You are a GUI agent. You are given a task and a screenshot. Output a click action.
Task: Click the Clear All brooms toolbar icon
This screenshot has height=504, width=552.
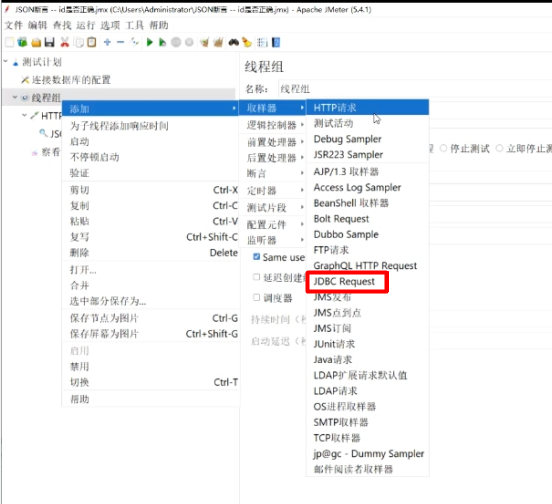[218, 43]
